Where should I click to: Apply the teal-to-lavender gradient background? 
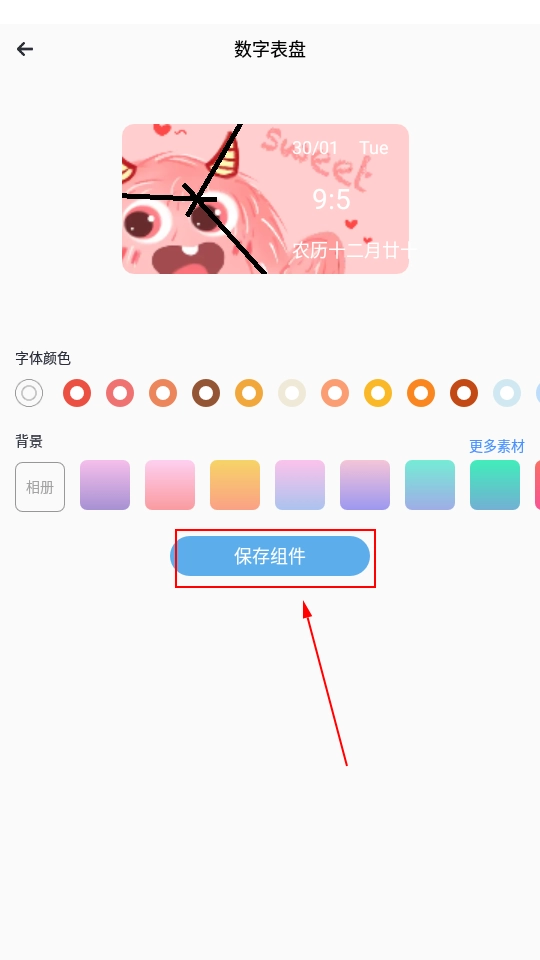(x=430, y=485)
